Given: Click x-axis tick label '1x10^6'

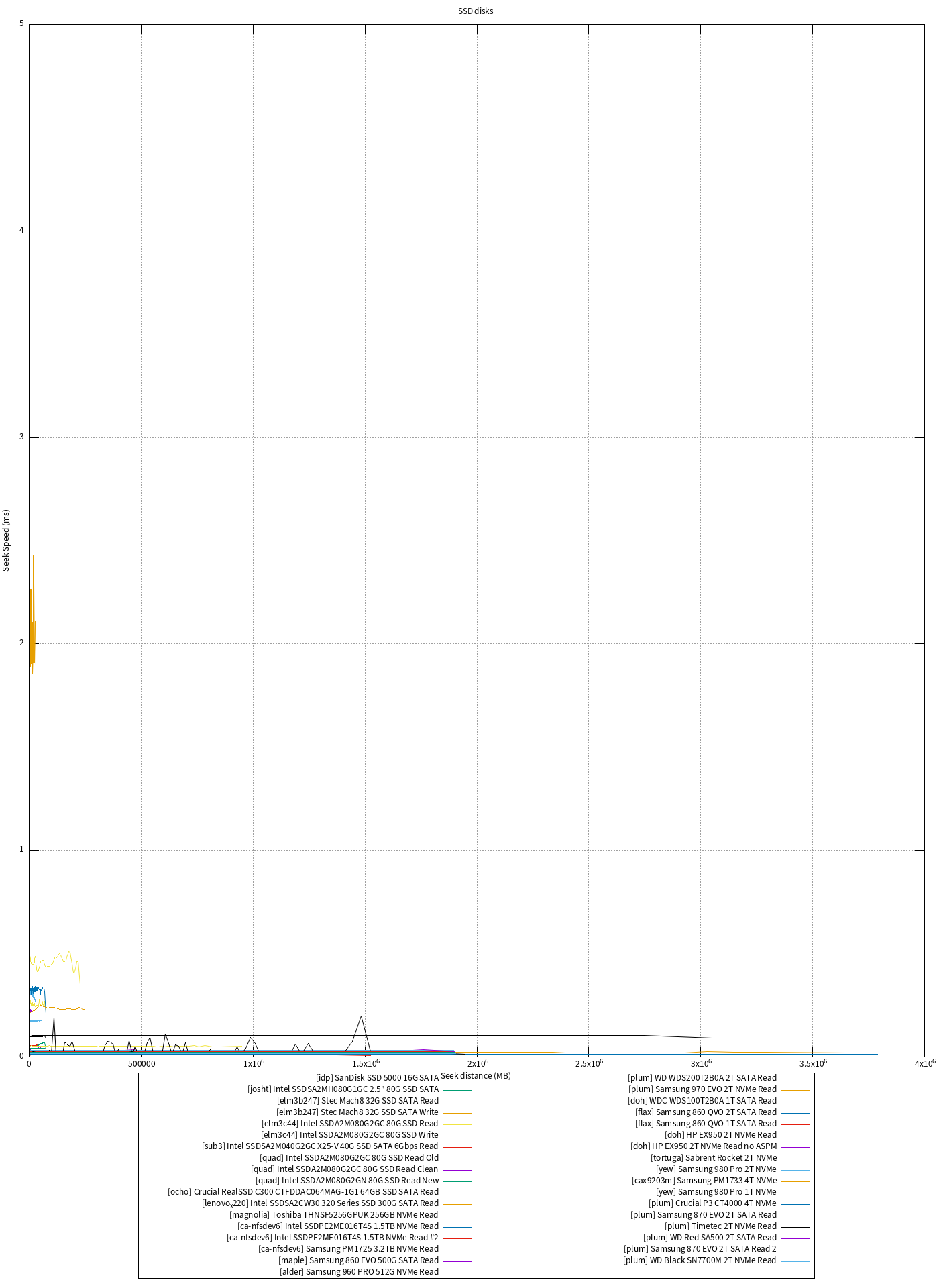Looking at the screenshot, I should [x=253, y=1063].
